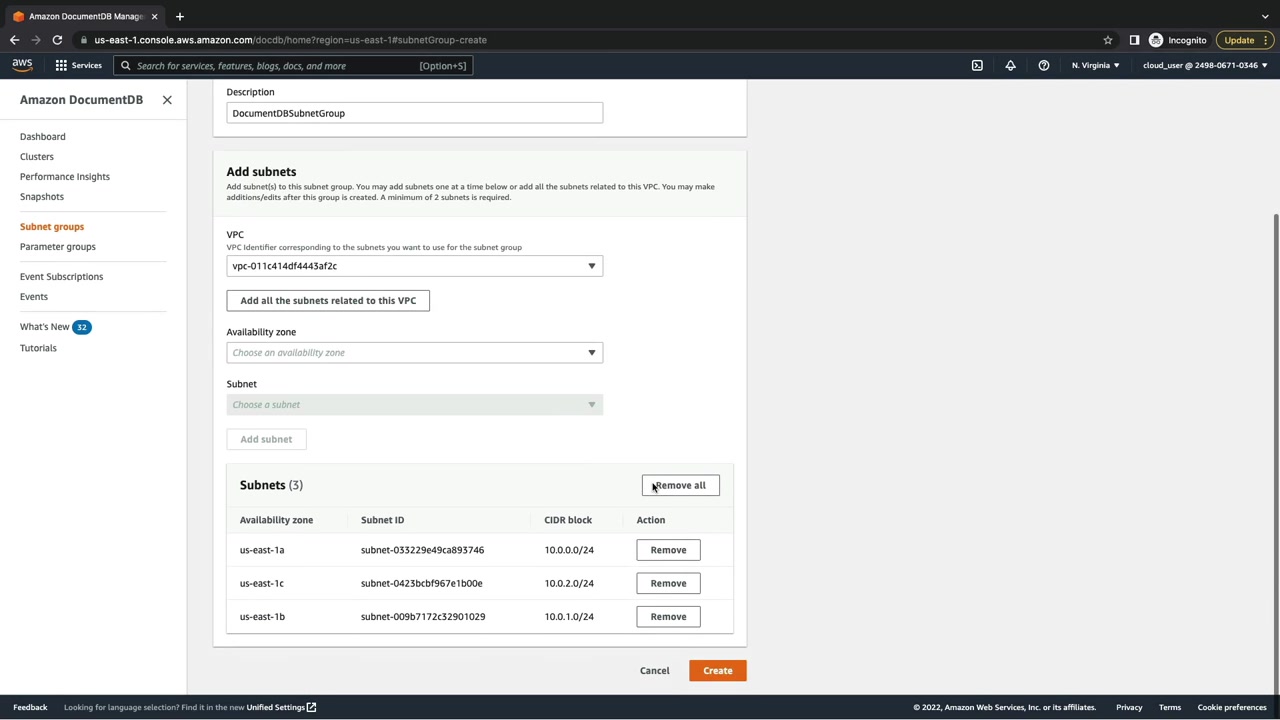Open Performance Insights page
1280x720 pixels.
click(x=65, y=177)
